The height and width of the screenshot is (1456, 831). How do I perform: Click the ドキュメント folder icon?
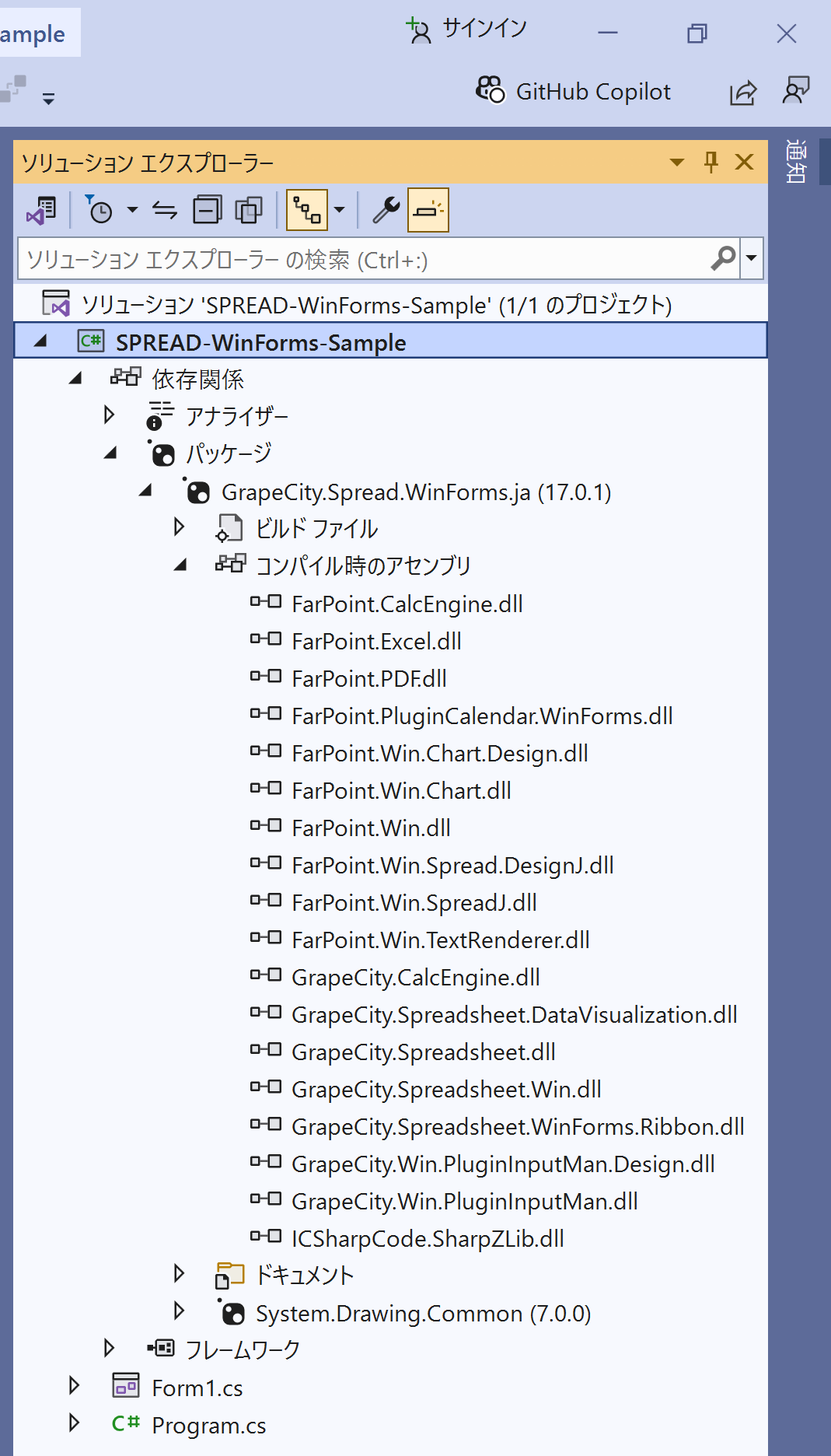229,1276
